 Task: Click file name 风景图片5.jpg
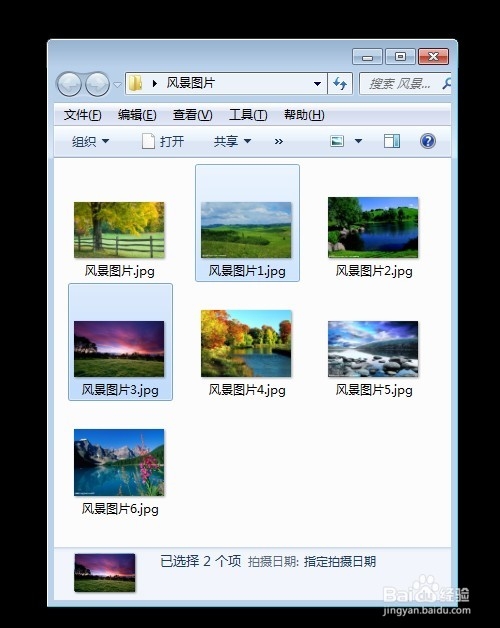tap(374, 390)
